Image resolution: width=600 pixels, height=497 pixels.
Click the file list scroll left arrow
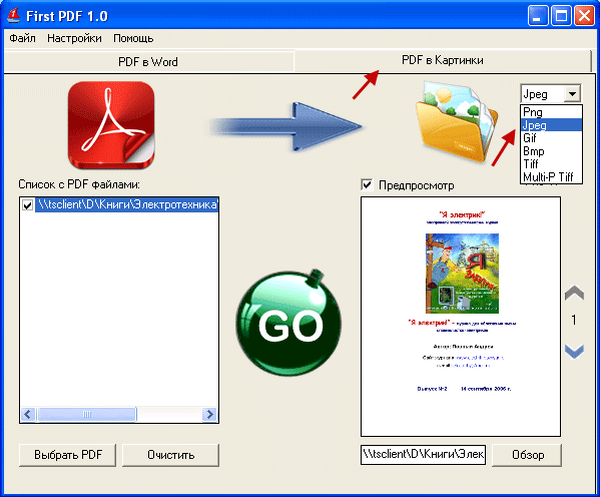pos(28,414)
